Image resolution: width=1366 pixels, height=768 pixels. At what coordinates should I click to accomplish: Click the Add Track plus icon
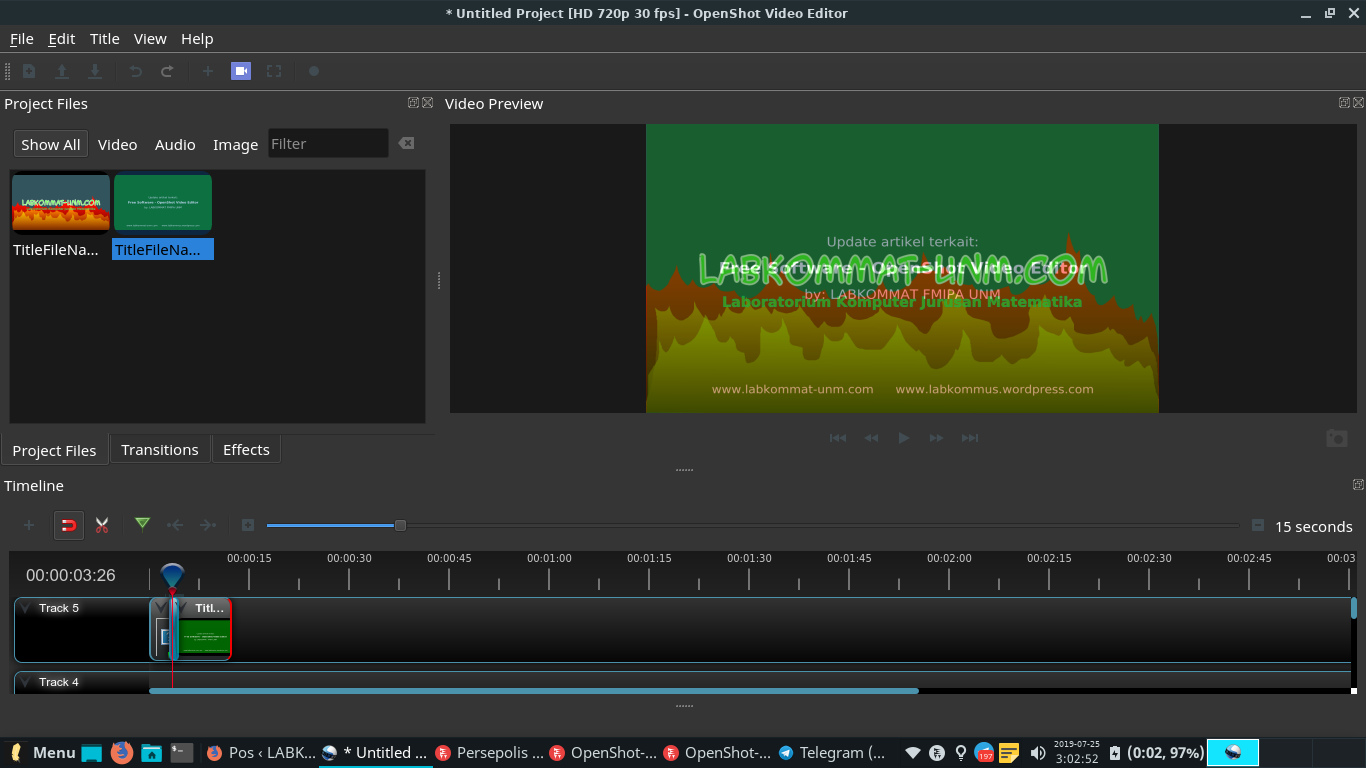click(29, 525)
